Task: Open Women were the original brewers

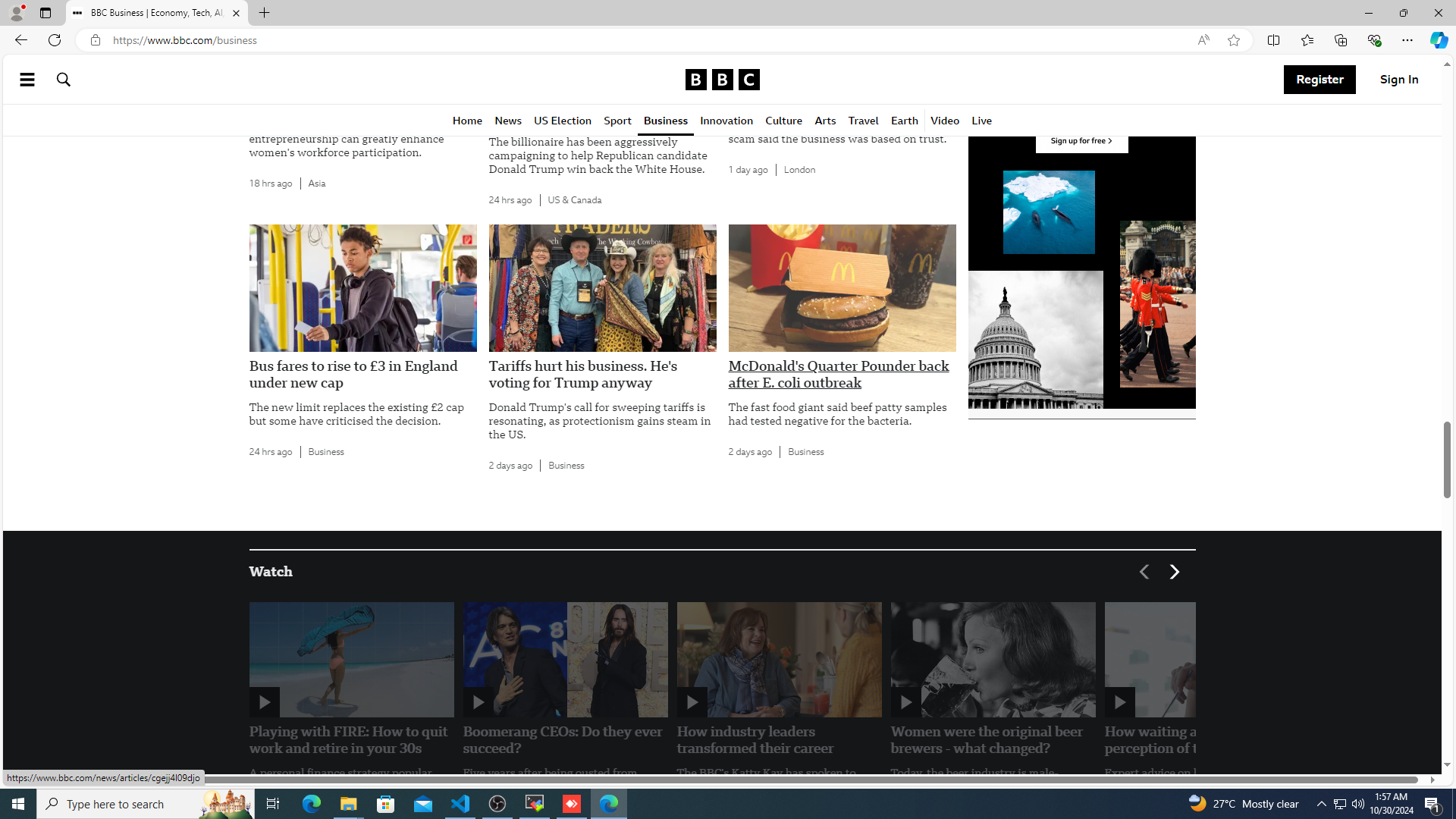Action: (987, 740)
